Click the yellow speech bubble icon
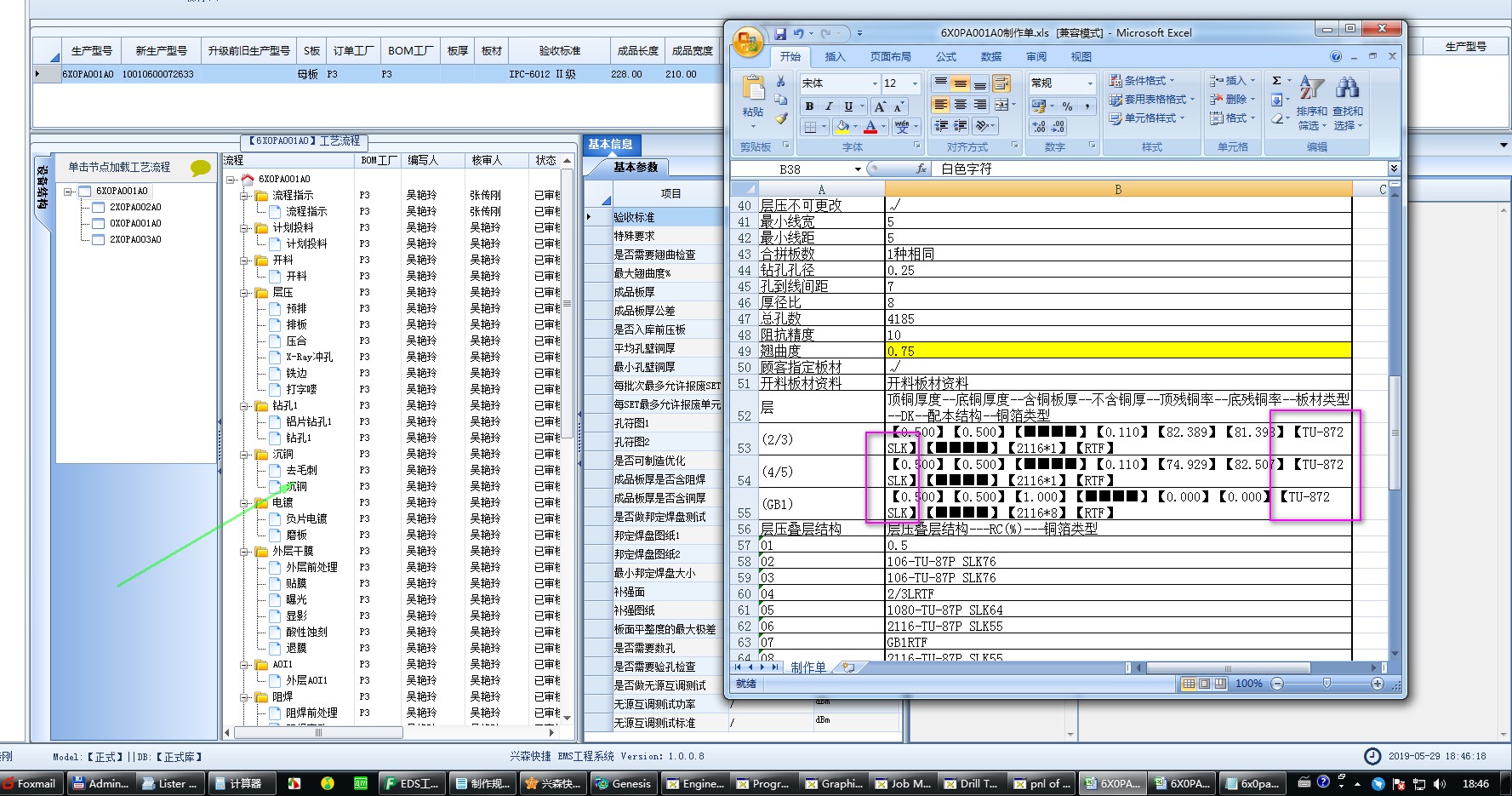The height and width of the screenshot is (796, 1512). point(201,168)
